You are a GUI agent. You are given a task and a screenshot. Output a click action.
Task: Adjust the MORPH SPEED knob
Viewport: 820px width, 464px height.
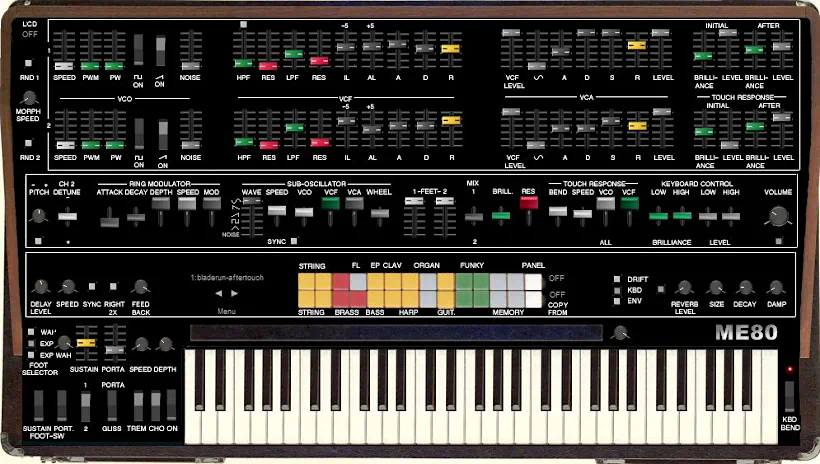[x=29, y=98]
